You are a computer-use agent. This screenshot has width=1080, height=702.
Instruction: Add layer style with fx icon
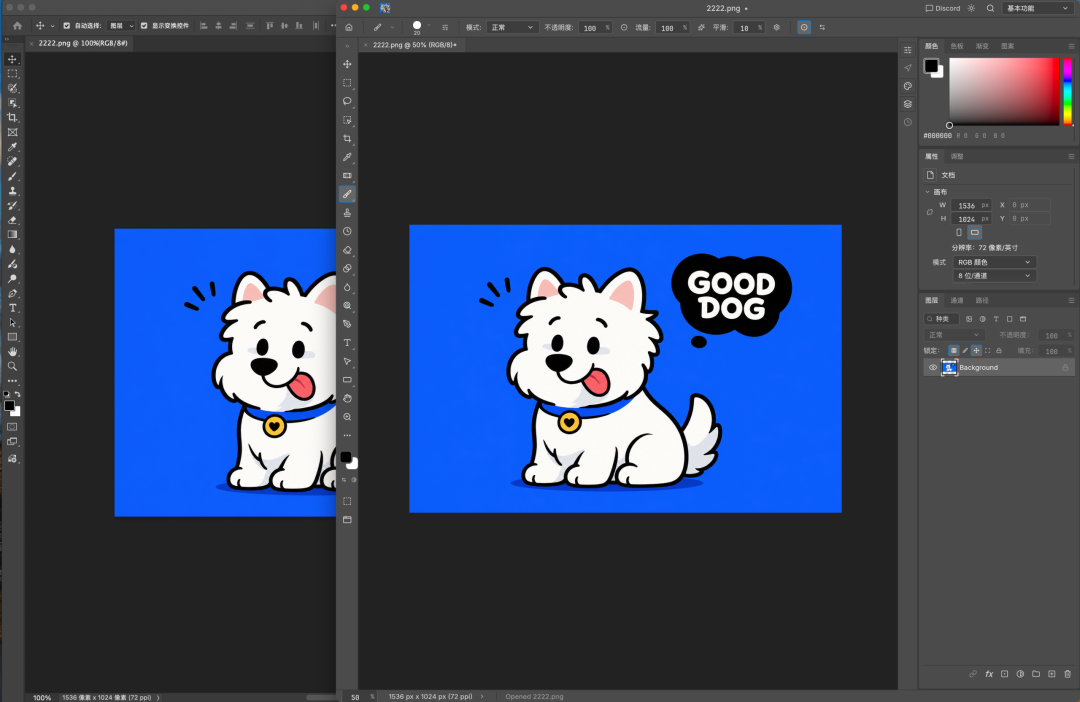989,674
